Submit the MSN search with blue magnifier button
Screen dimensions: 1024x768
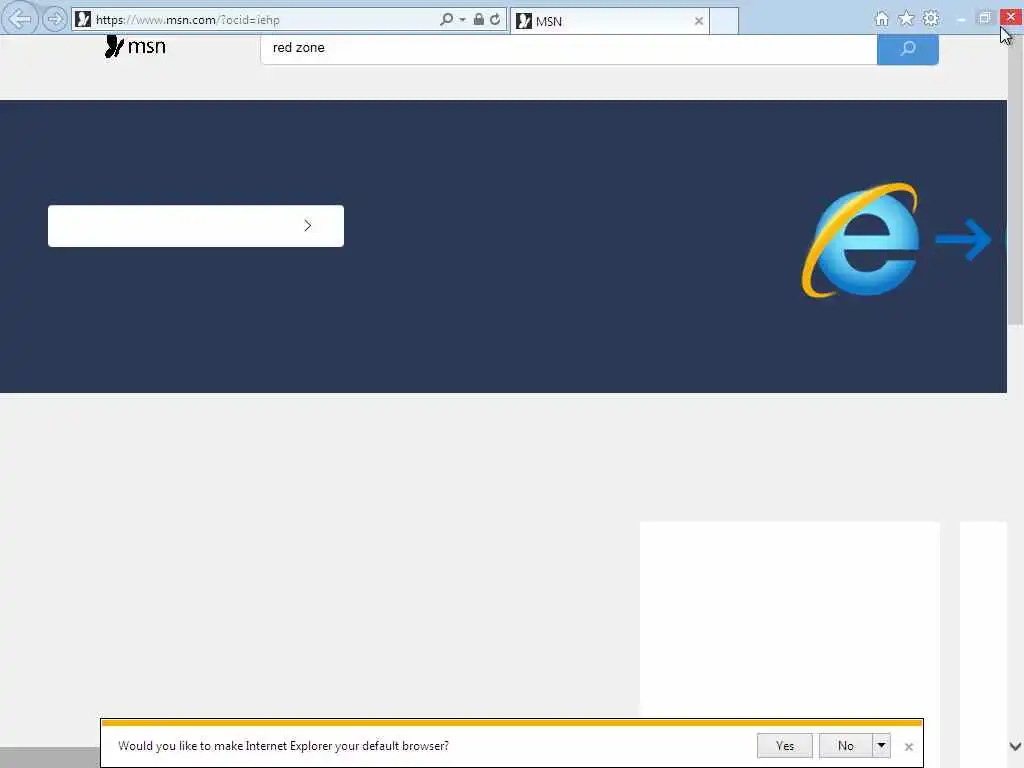(908, 48)
